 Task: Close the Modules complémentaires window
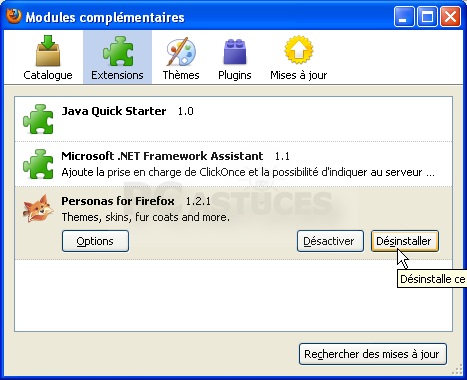coord(451,17)
